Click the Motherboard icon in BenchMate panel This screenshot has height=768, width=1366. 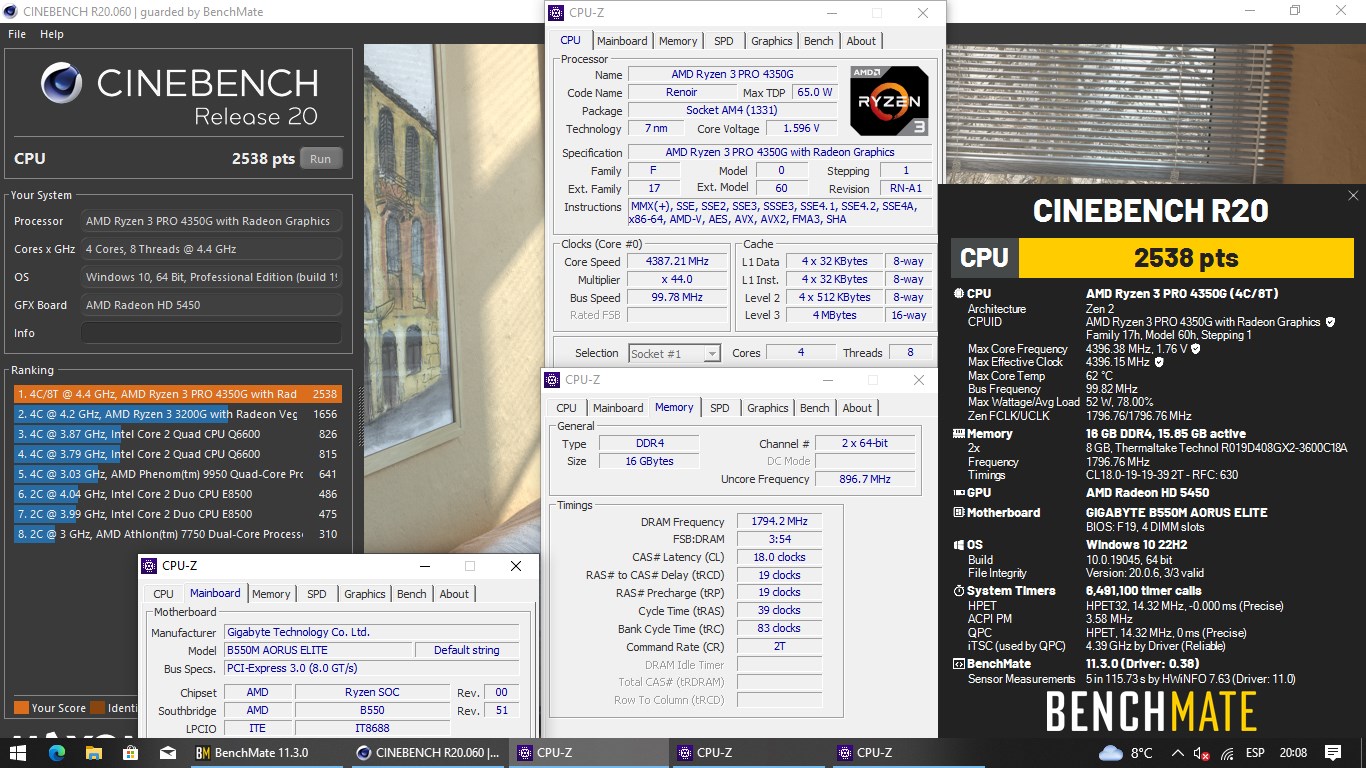tap(958, 513)
